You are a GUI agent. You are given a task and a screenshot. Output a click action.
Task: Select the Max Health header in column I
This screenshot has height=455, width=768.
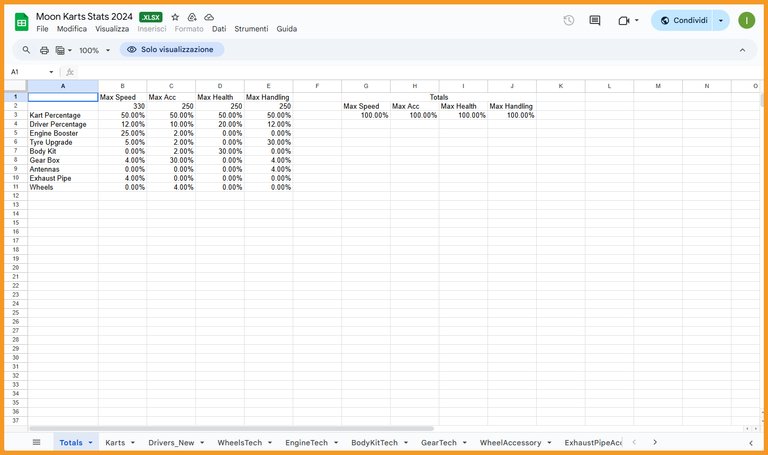point(463,106)
